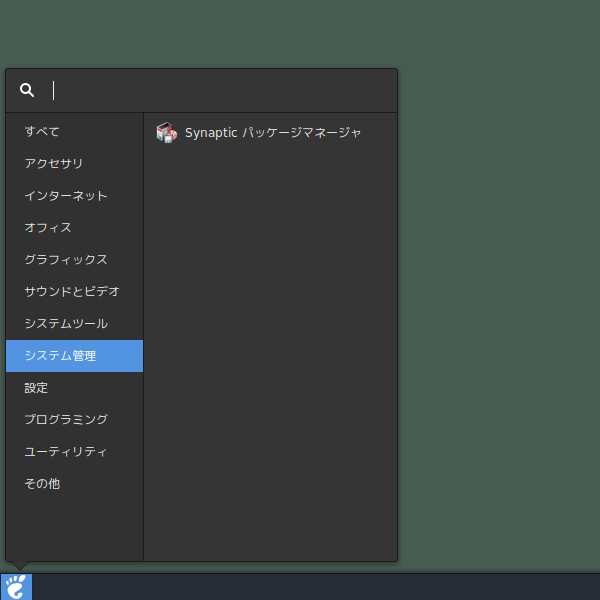Select the すべて category

[x=75, y=132]
